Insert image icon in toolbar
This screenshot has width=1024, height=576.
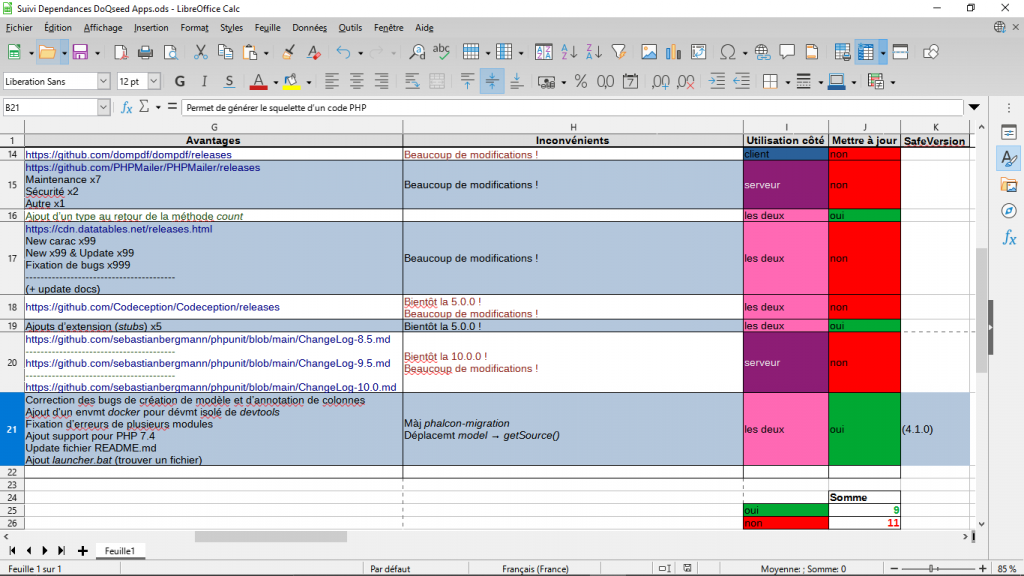pos(648,52)
